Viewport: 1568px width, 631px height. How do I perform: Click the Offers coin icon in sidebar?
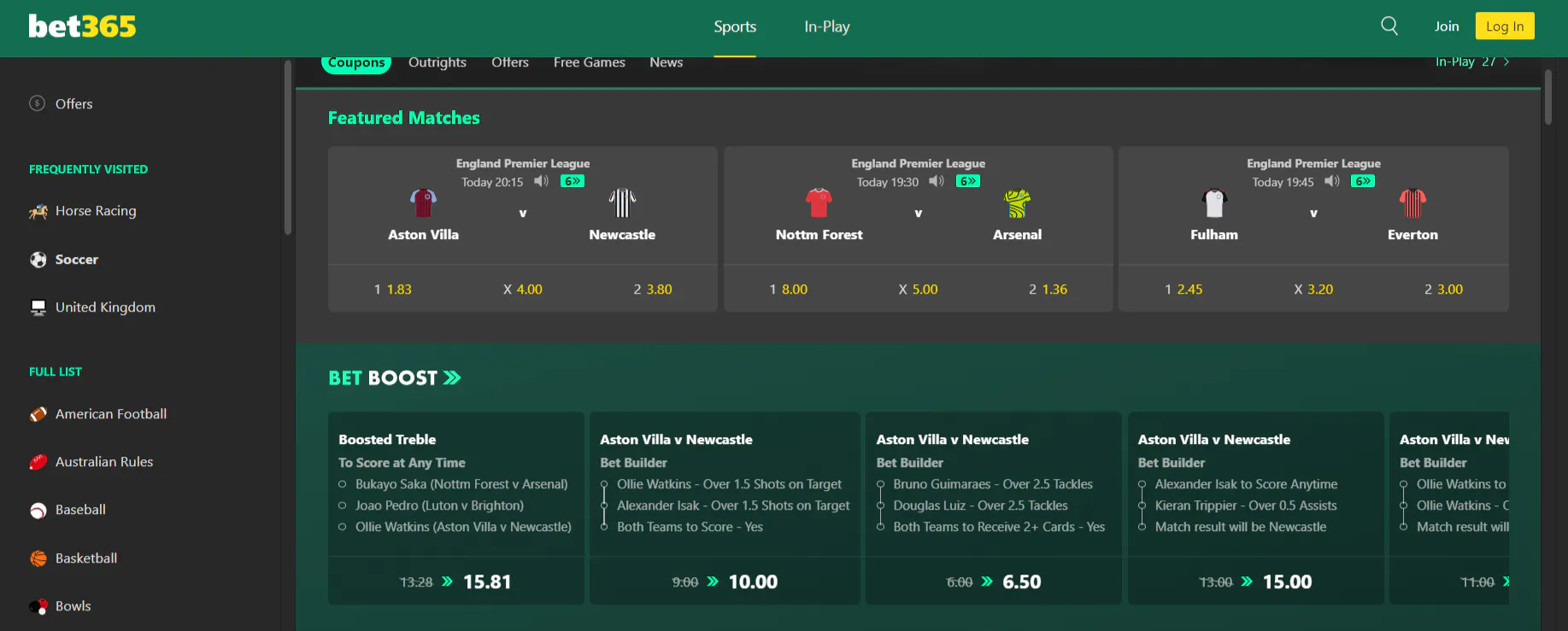click(x=38, y=103)
